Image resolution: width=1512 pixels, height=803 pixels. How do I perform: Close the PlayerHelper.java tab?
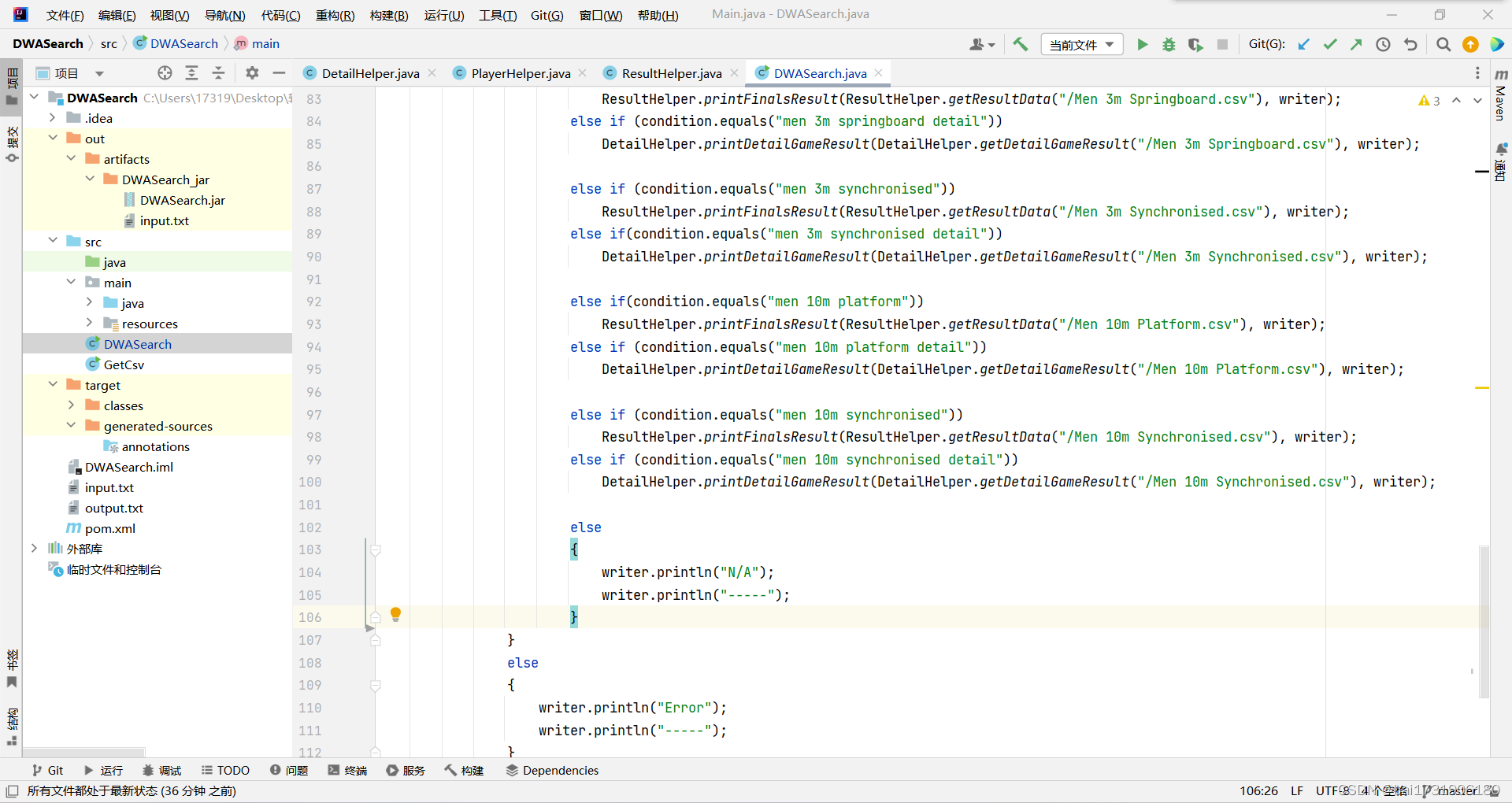coord(583,73)
